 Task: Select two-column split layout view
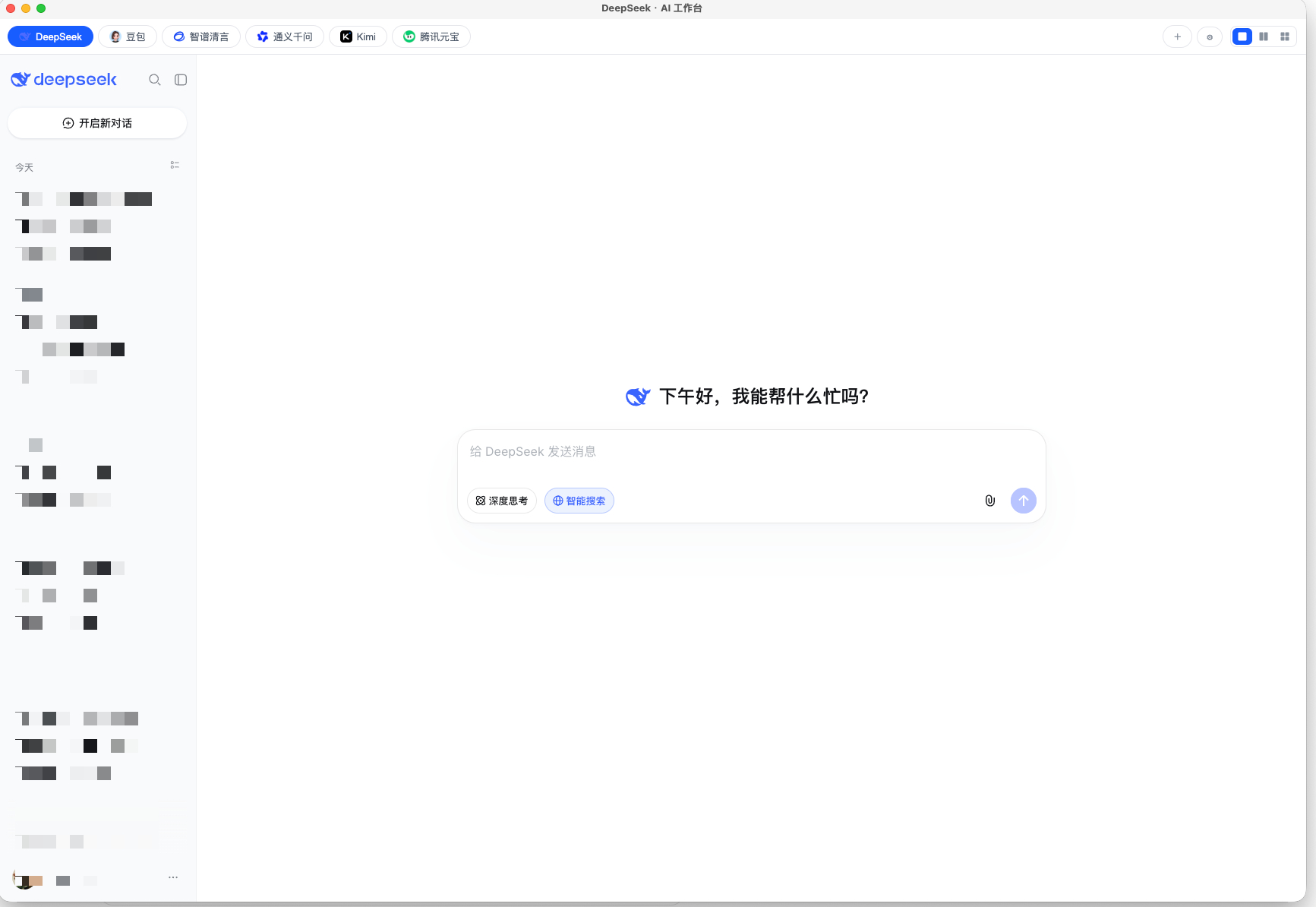[x=1264, y=36]
